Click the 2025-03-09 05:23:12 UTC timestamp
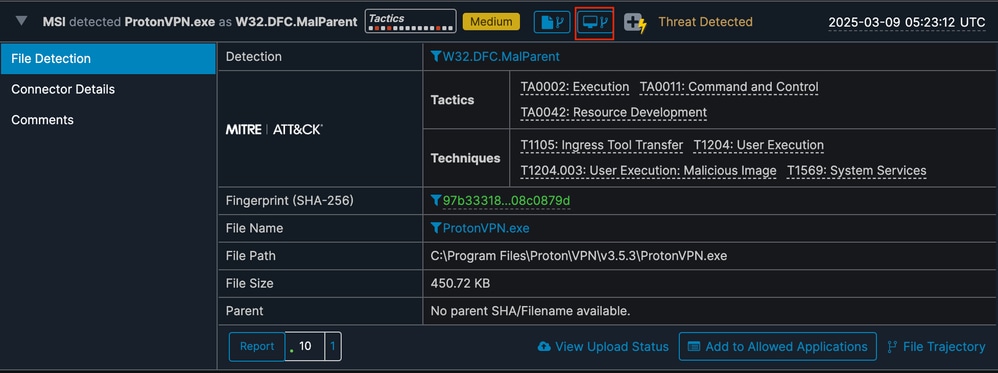Image resolution: width=998 pixels, height=373 pixels. pyautogui.click(x=906, y=22)
